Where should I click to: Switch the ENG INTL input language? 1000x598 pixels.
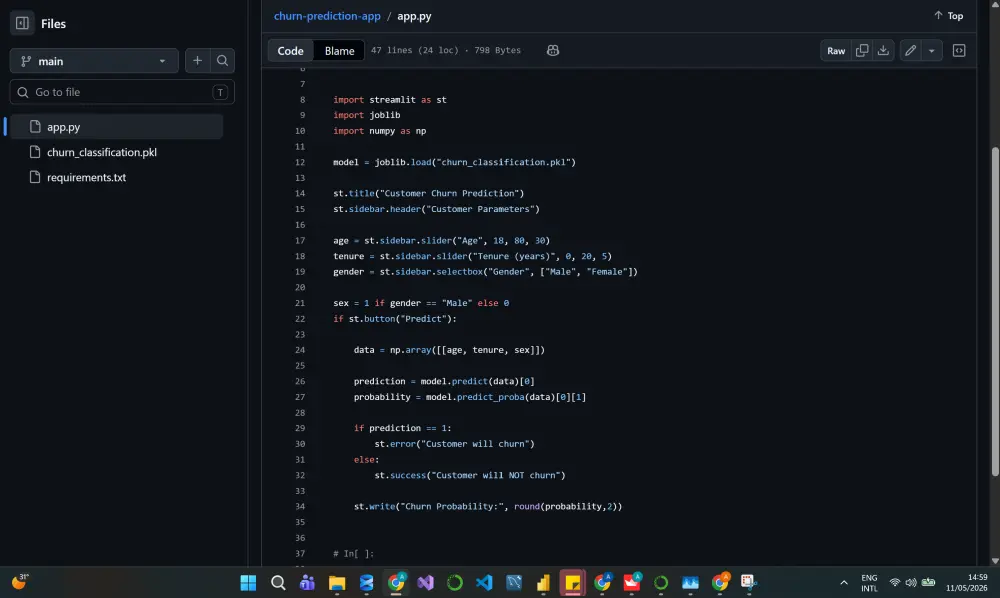coord(869,583)
